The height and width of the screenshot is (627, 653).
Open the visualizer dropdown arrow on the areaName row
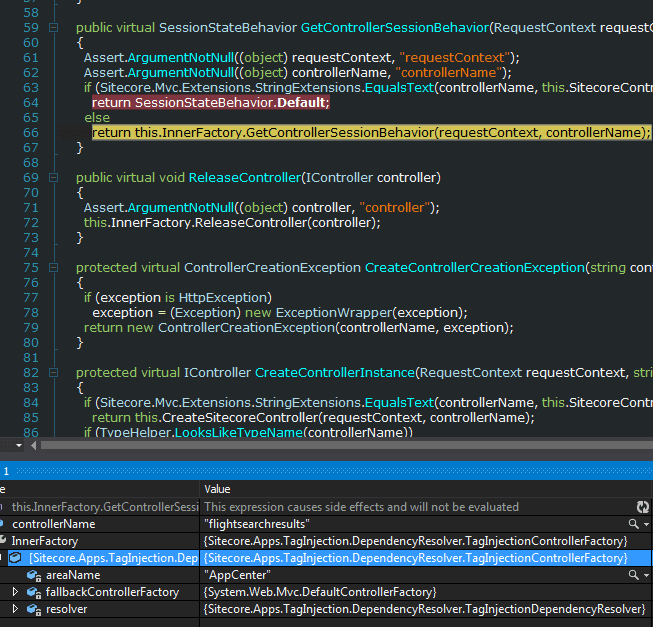(646, 575)
